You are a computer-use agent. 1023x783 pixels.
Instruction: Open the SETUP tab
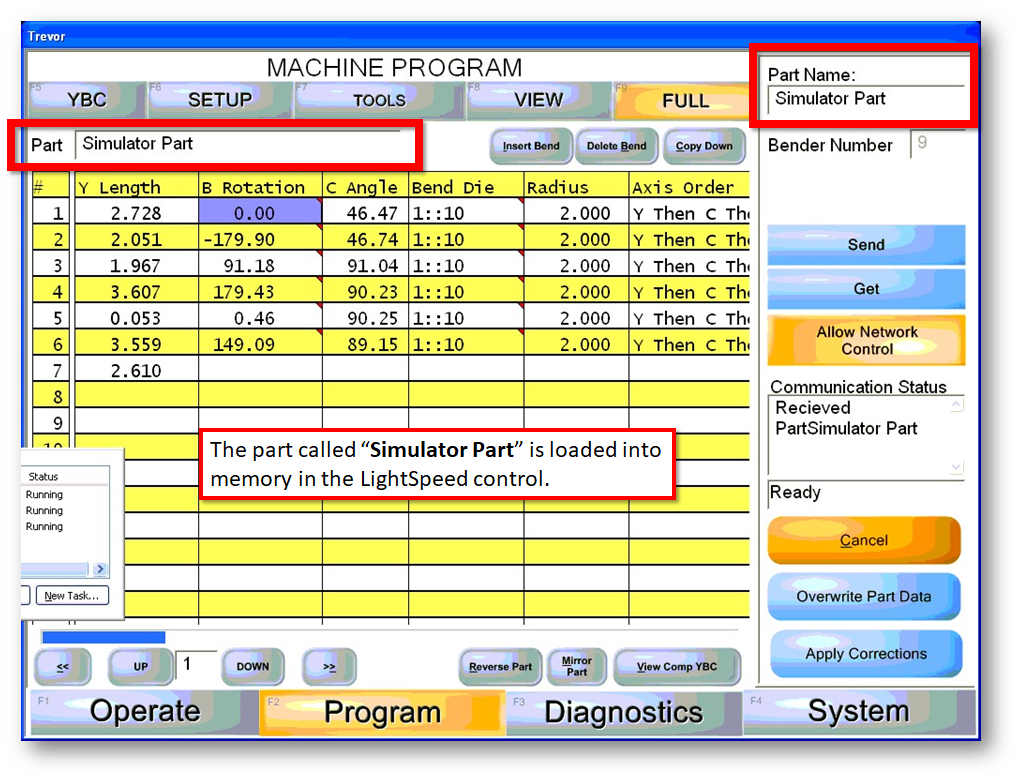click(220, 100)
